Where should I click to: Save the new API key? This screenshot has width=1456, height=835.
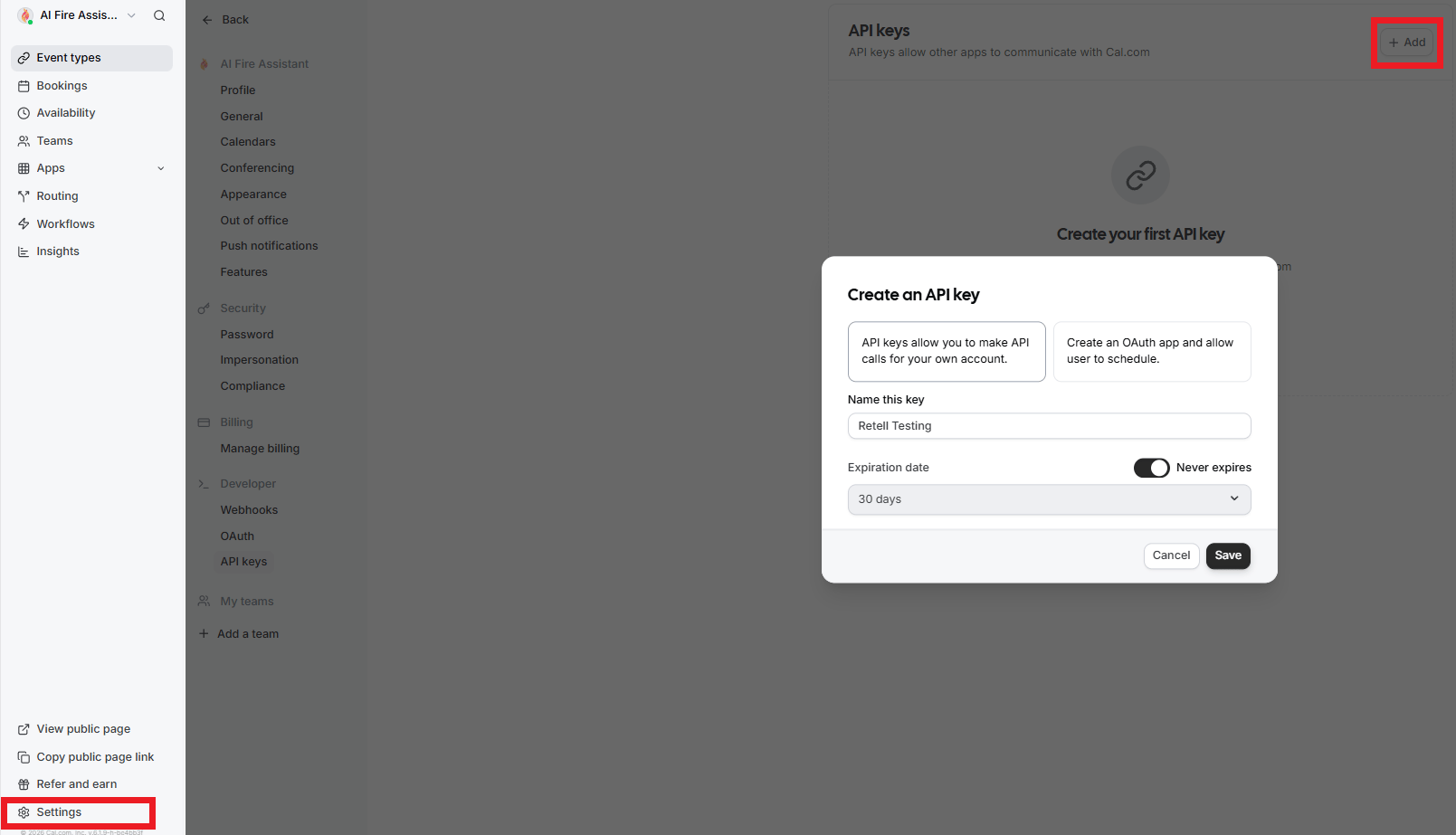click(1228, 555)
